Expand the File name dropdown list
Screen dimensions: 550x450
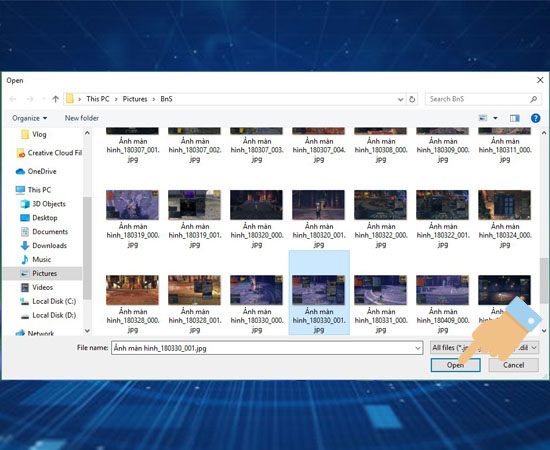418,348
